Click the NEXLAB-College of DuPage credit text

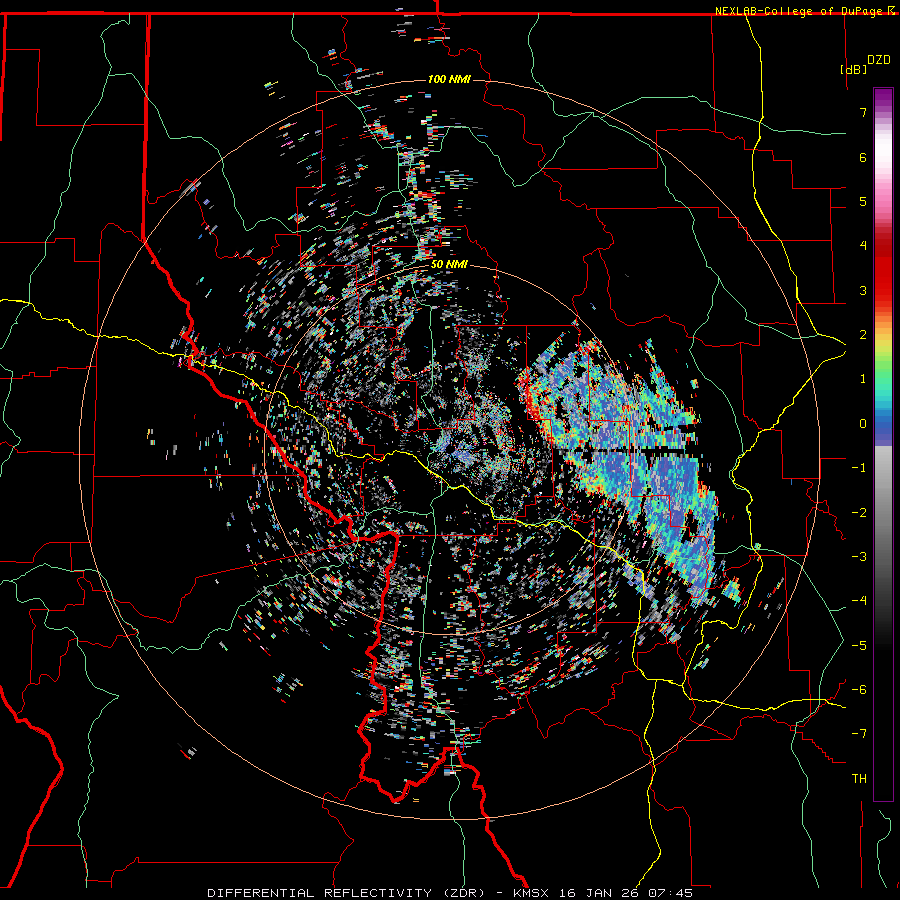798,11
